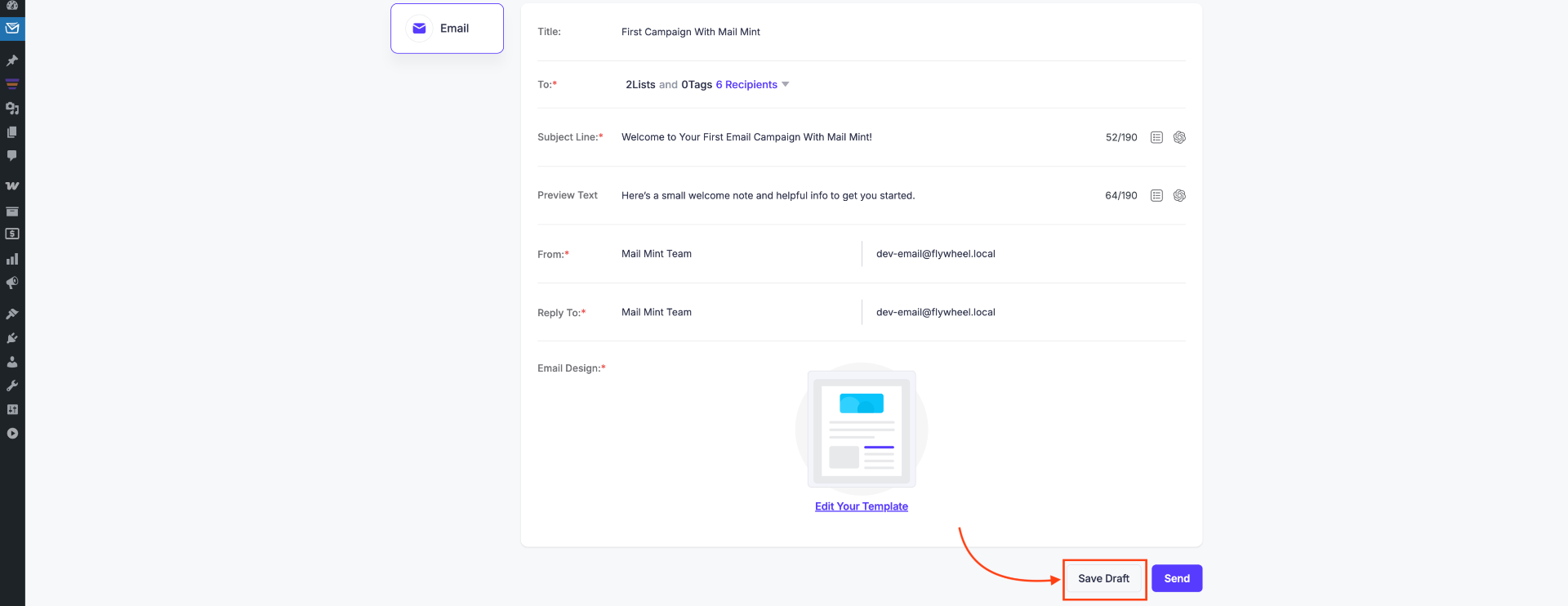Click the email template thumbnail

point(862,429)
